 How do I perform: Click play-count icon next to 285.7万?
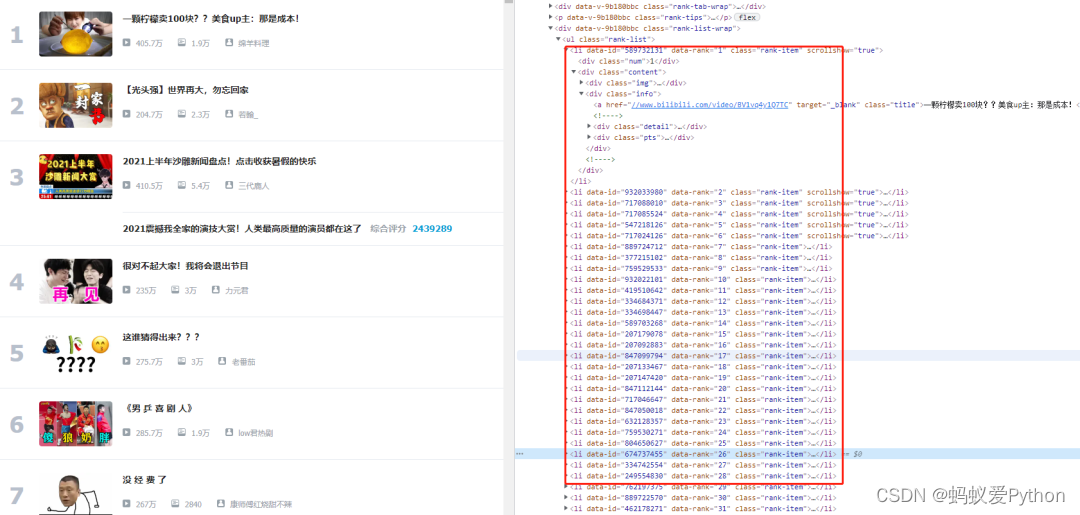[x=127, y=432]
